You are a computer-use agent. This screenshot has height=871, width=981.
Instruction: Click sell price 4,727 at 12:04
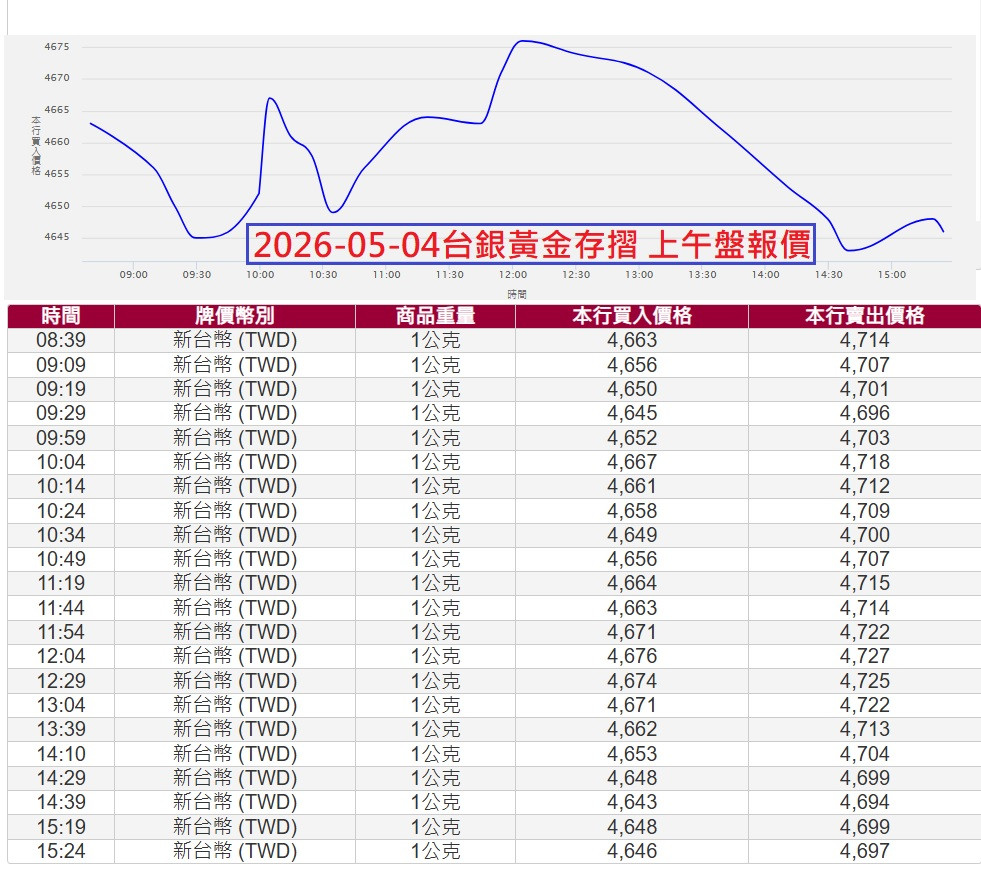tap(865, 656)
